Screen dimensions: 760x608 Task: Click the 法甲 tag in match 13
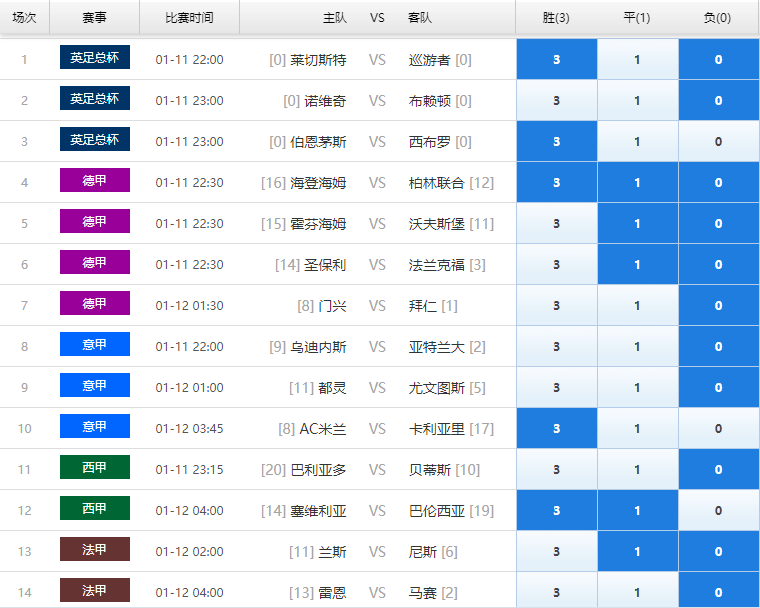[95, 549]
